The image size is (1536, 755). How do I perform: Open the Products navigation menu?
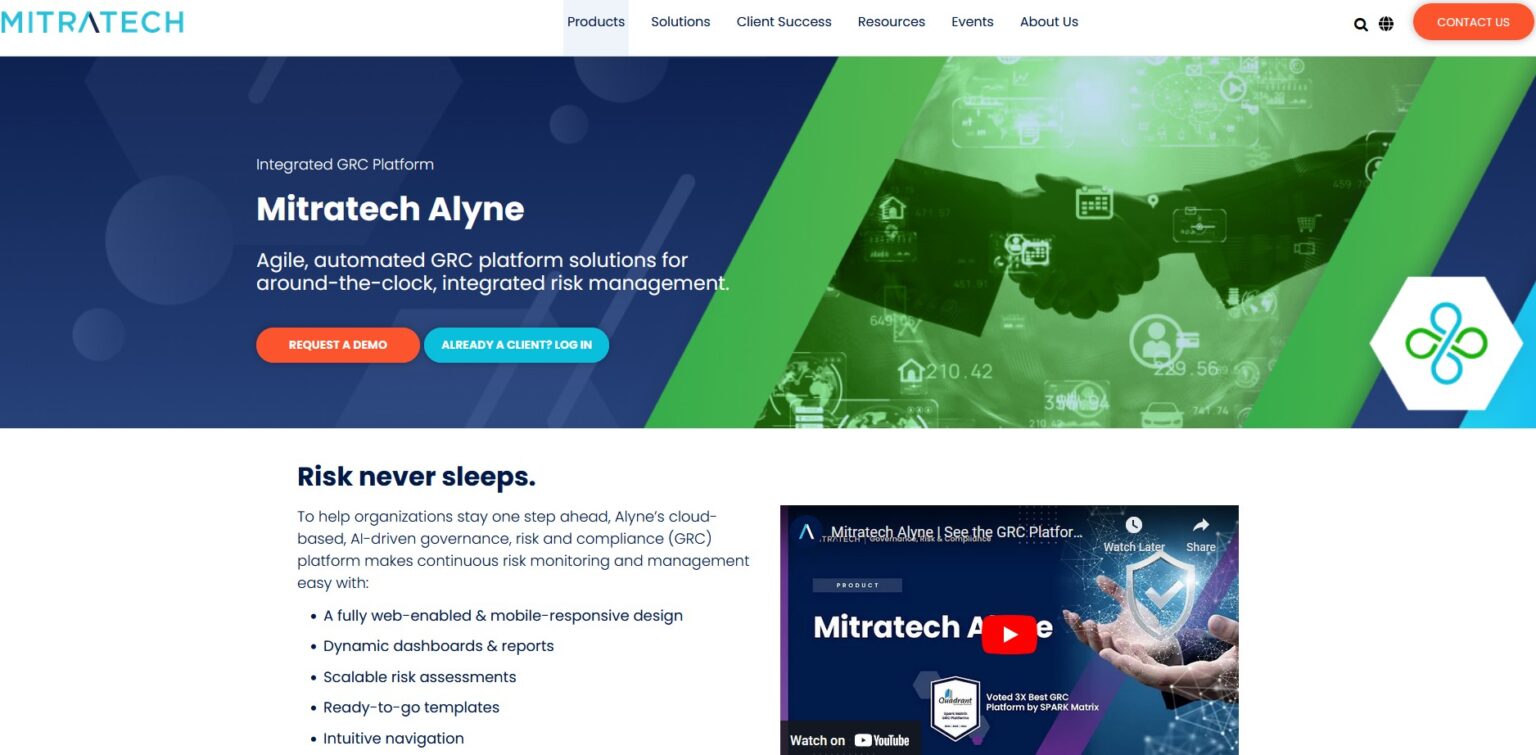[x=596, y=21]
